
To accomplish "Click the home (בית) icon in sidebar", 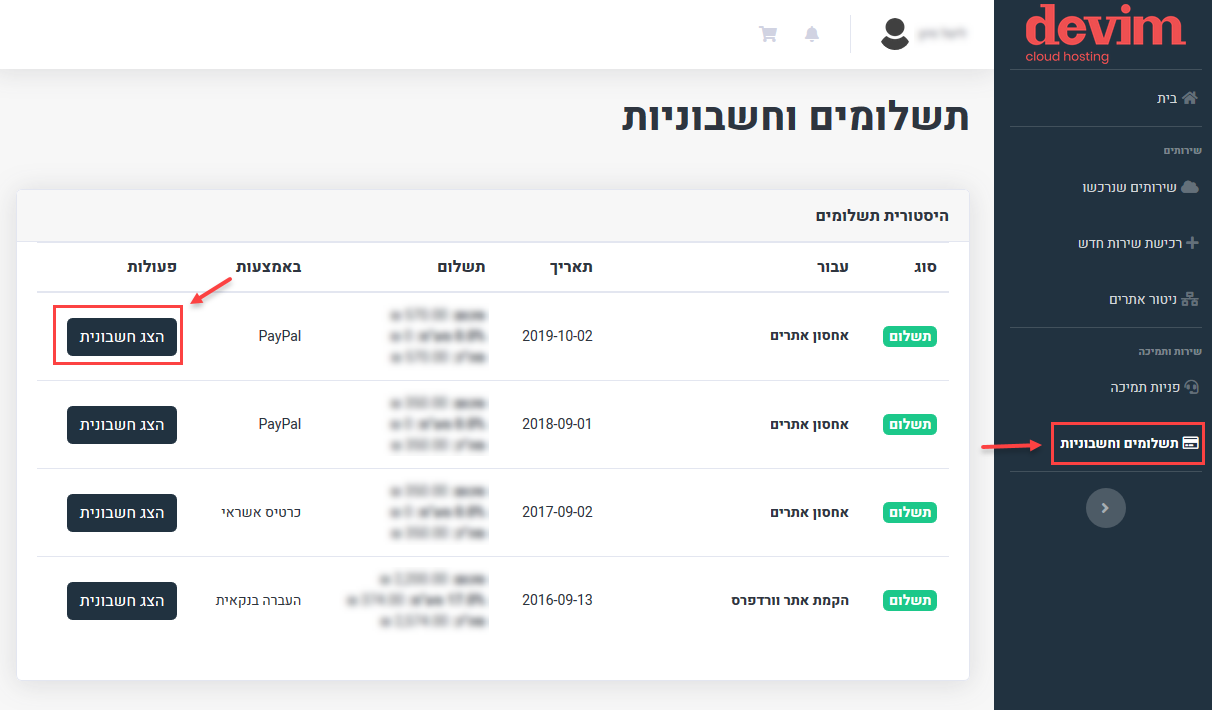I will [x=1188, y=97].
